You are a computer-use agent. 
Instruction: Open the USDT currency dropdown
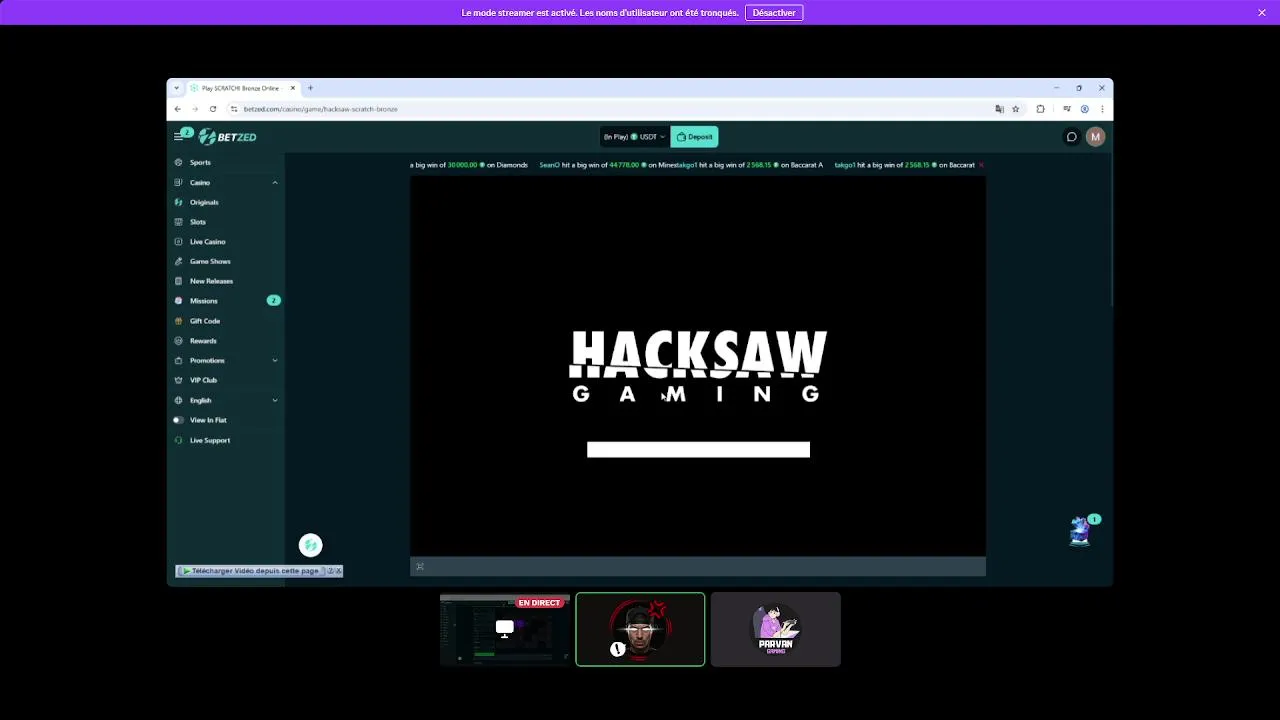[634, 137]
